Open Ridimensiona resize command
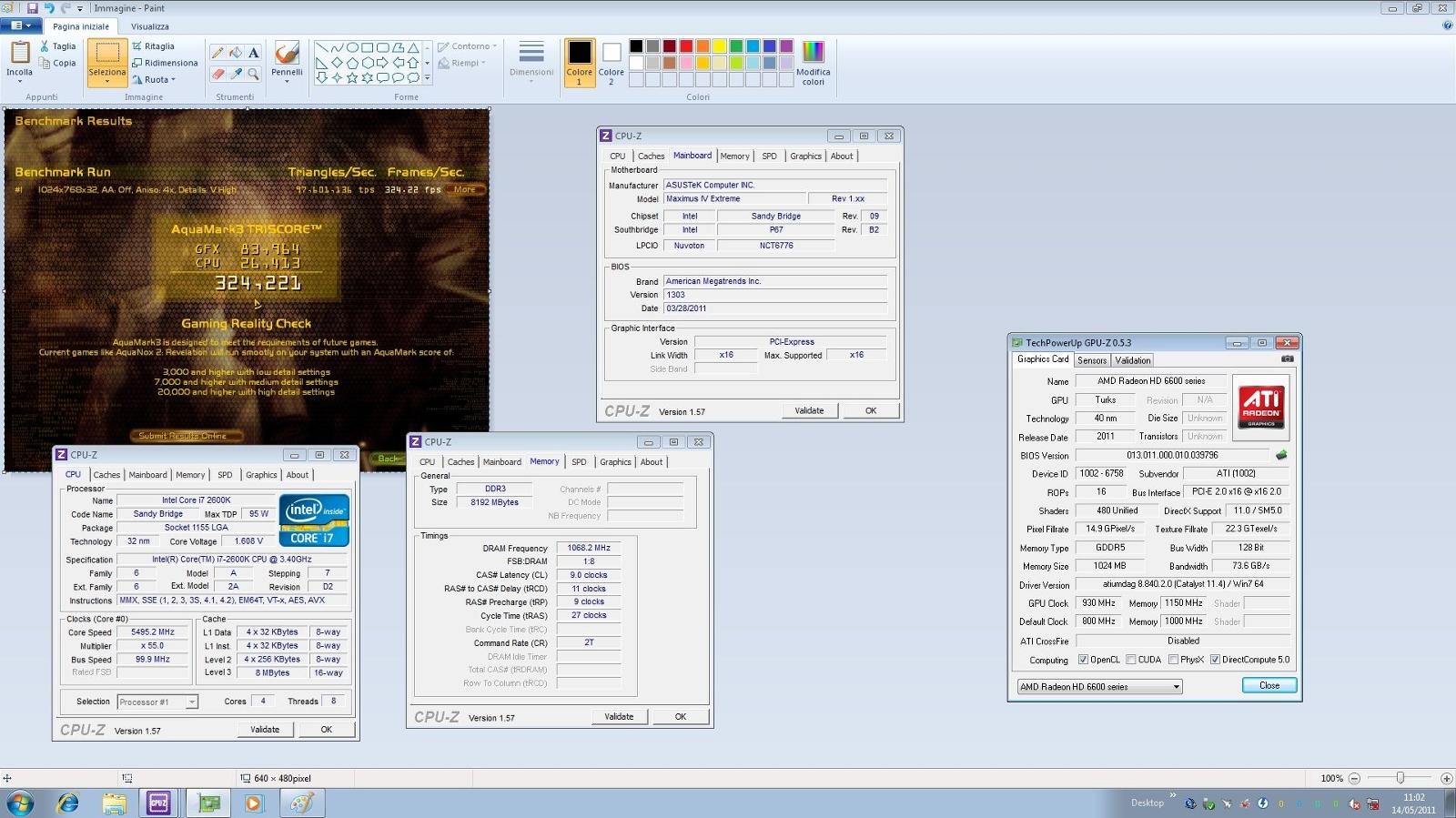This screenshot has height=818, width=1456. pyautogui.click(x=165, y=63)
